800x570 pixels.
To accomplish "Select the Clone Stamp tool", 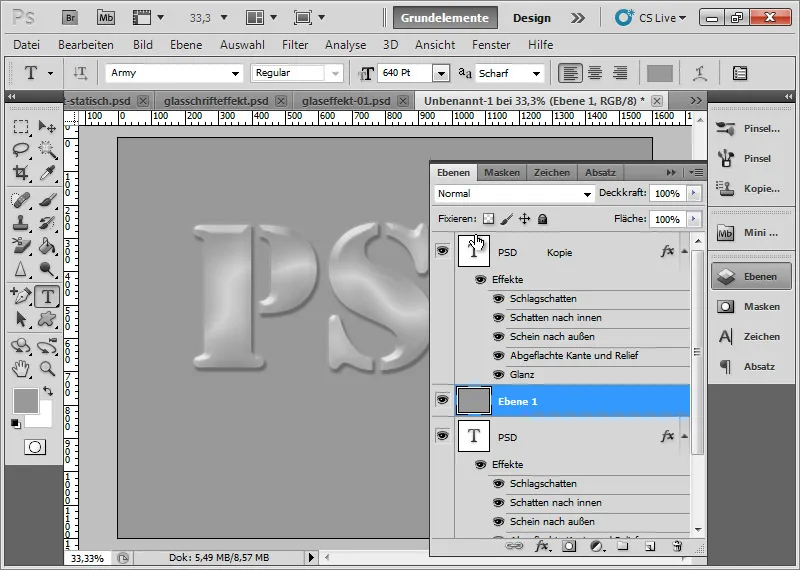I will tap(21, 223).
